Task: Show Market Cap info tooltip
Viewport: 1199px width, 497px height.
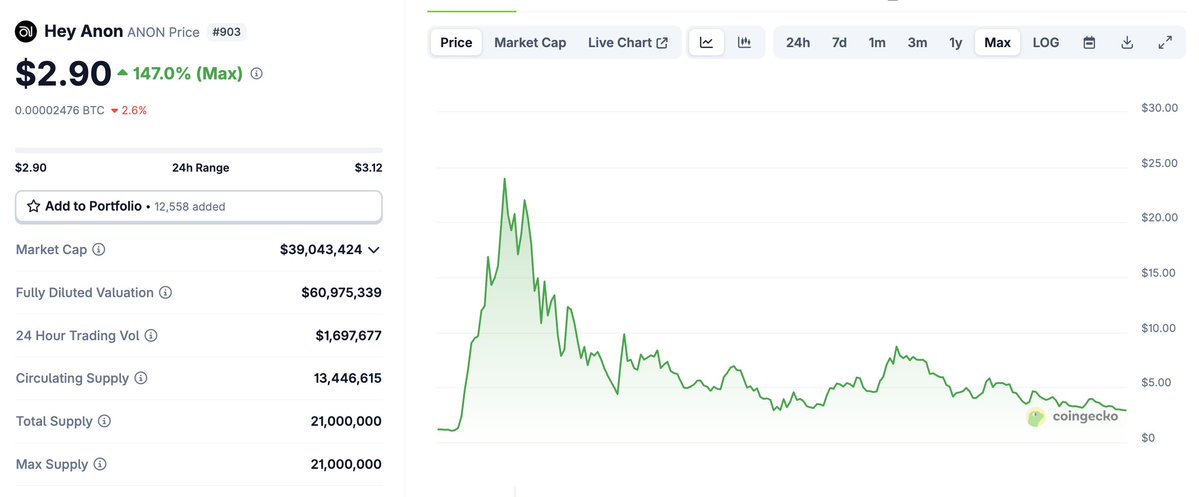Action: tap(99, 249)
